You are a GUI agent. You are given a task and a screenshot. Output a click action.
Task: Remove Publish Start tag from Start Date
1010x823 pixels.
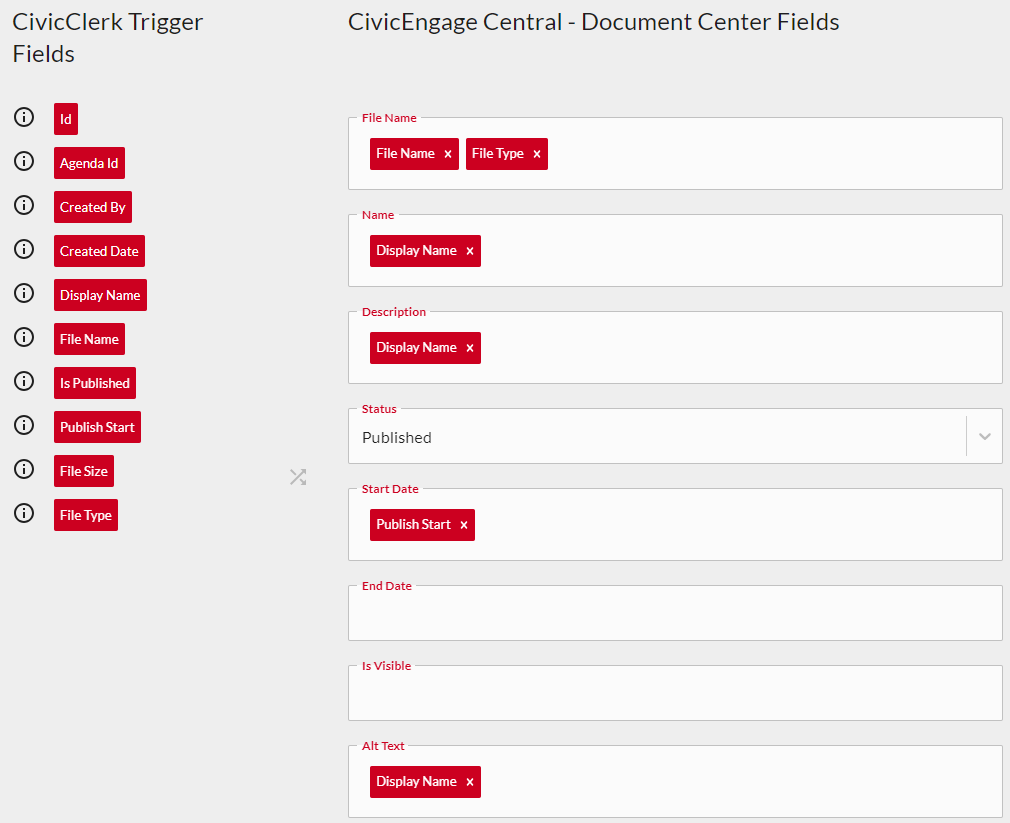point(464,525)
